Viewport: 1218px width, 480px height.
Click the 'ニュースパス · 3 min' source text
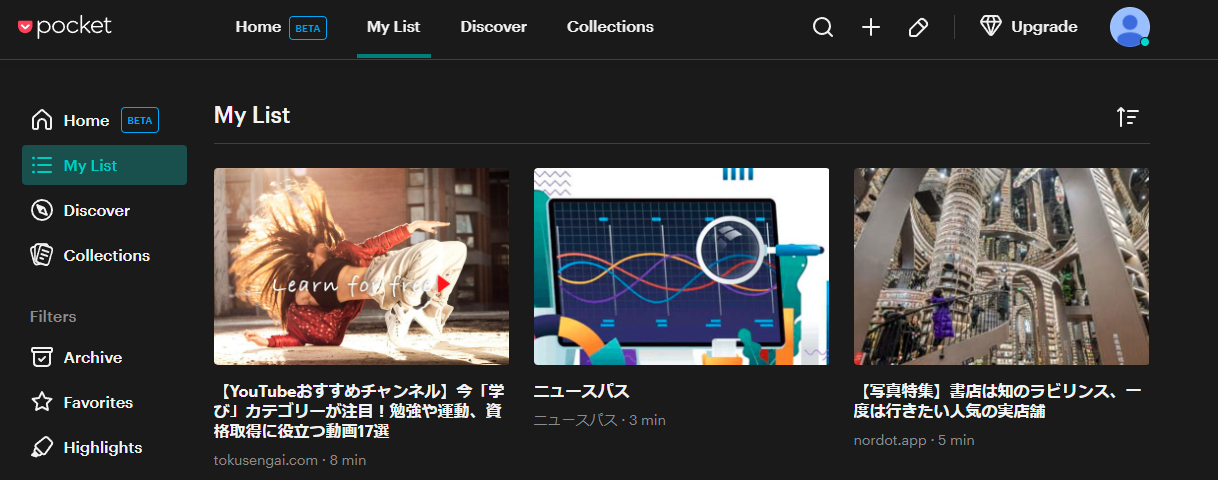[x=600, y=420]
